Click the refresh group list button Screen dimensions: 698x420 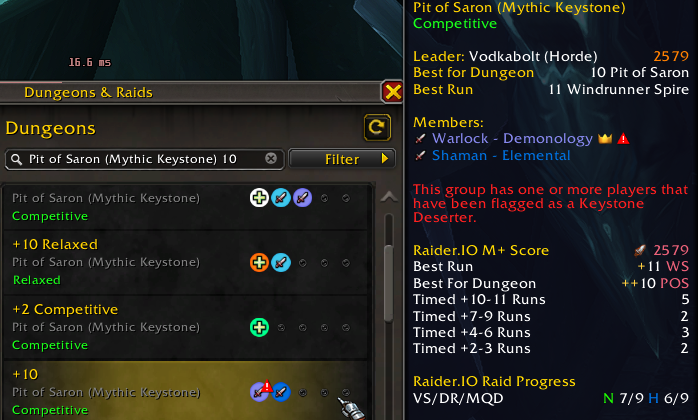377,128
